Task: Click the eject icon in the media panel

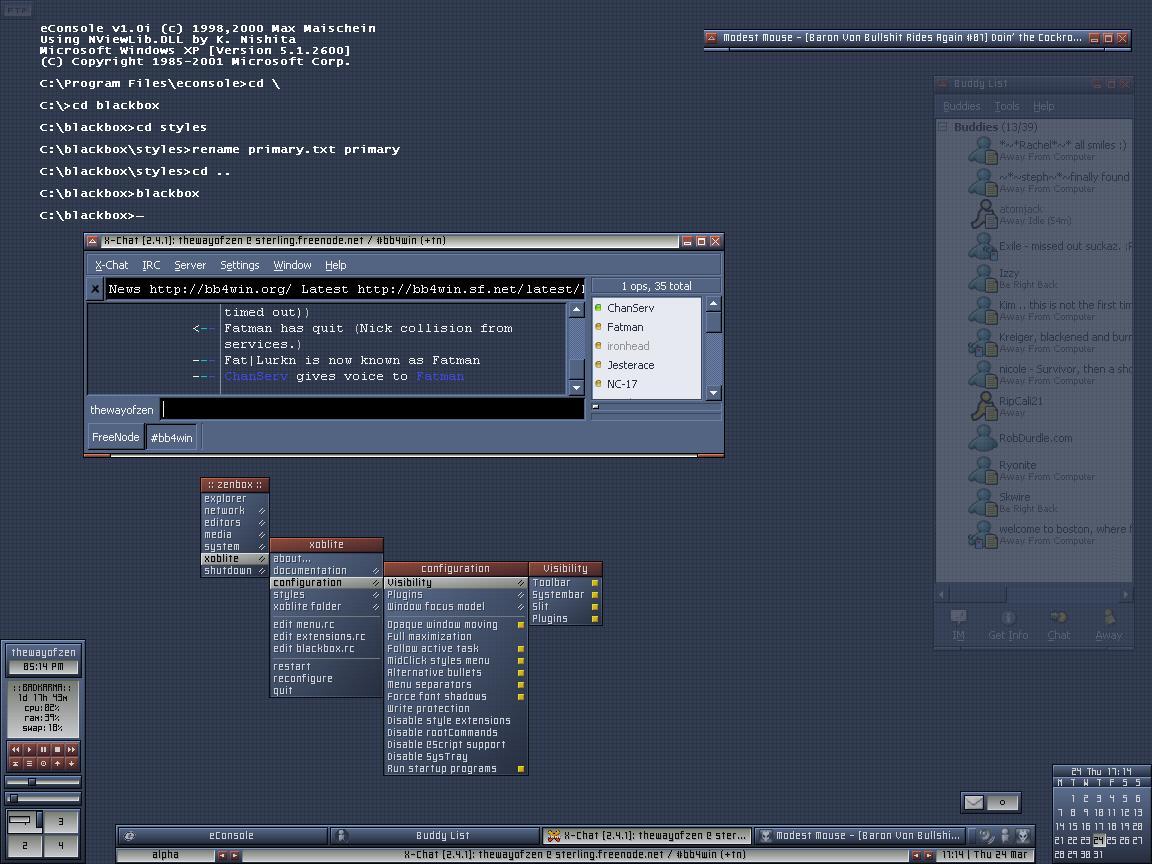Action: pos(15,763)
